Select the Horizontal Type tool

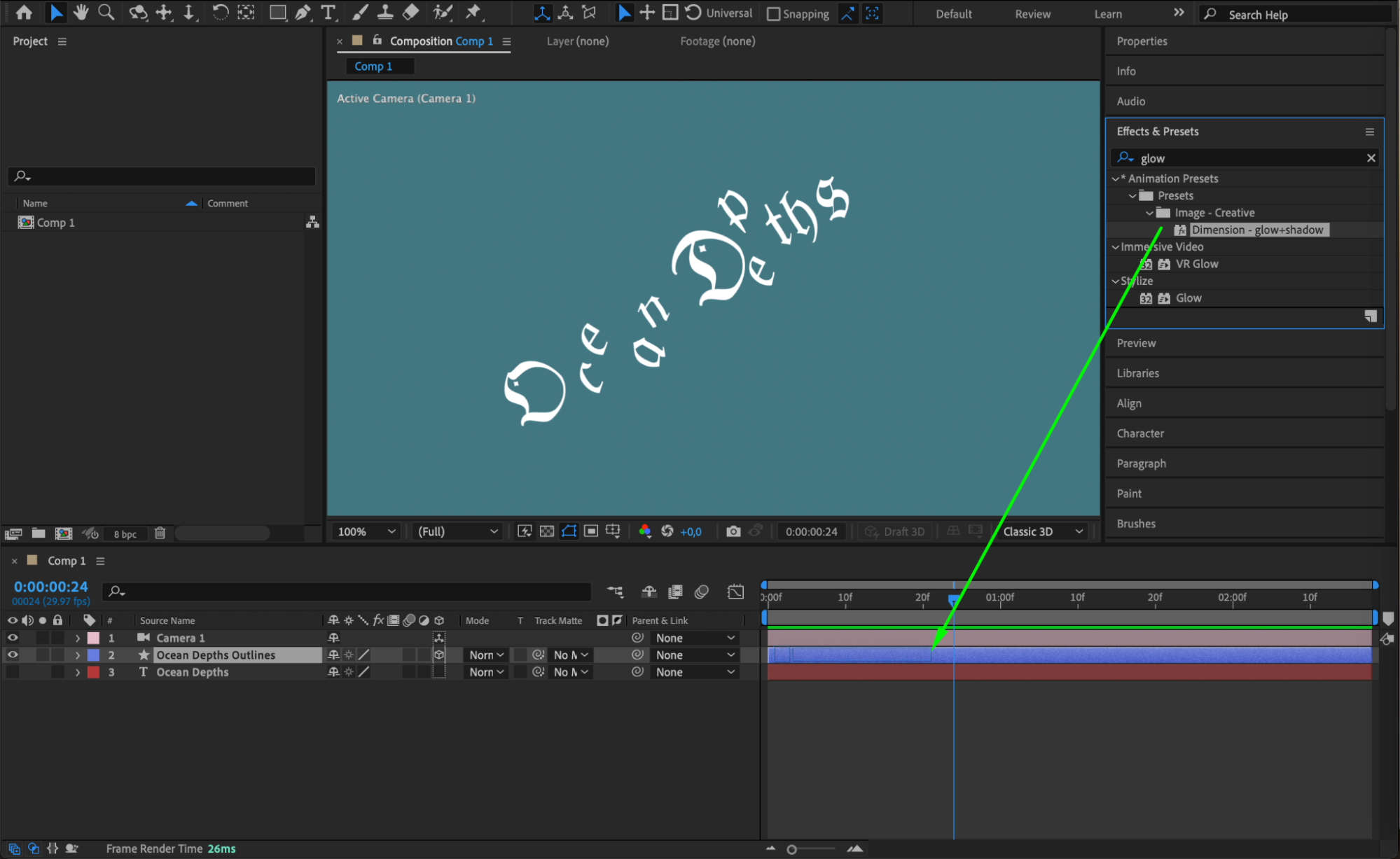[328, 12]
